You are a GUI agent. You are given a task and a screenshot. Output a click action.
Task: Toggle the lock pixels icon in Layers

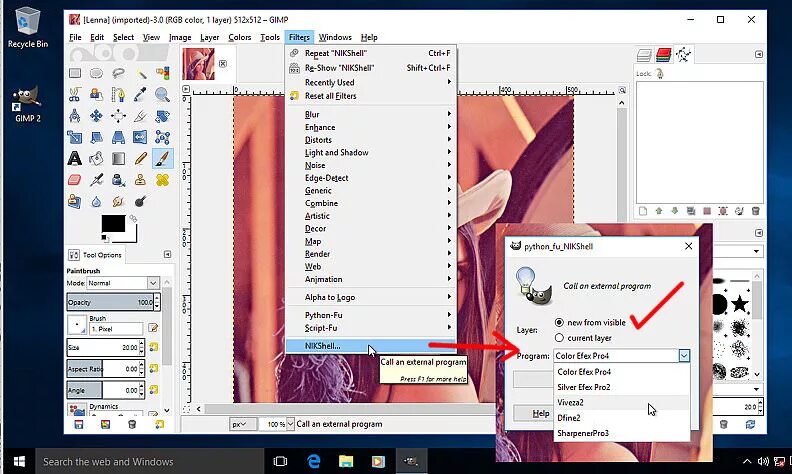click(659, 74)
